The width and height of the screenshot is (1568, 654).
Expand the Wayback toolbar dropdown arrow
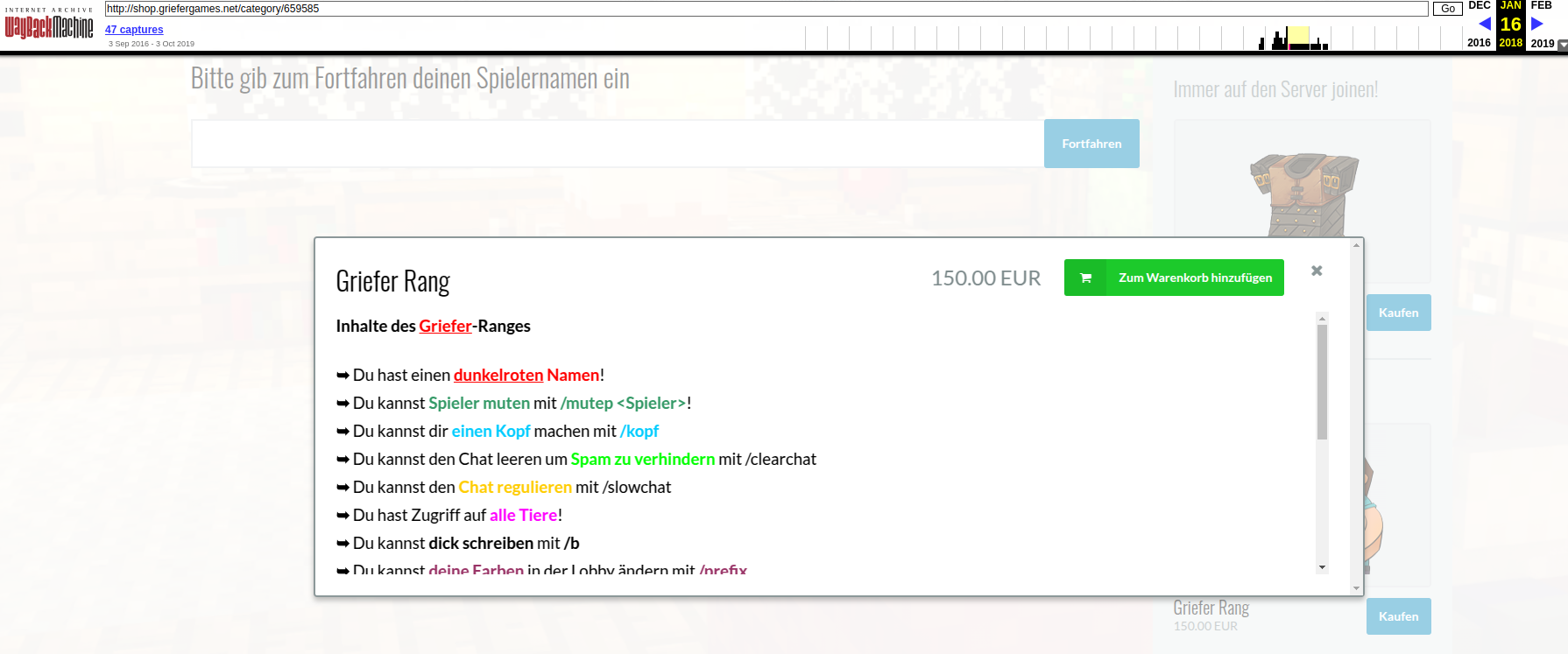pos(1563,45)
